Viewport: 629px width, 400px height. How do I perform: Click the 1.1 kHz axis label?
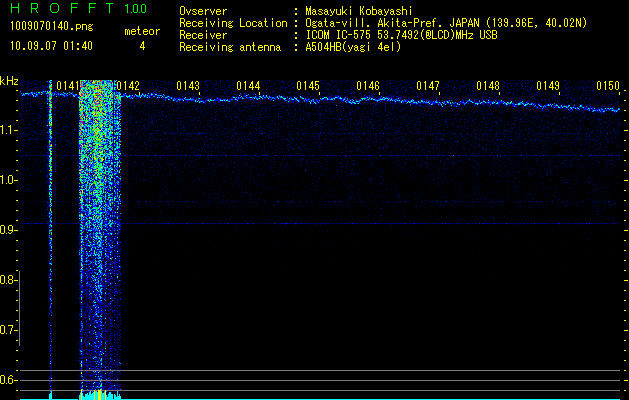pos(7,130)
